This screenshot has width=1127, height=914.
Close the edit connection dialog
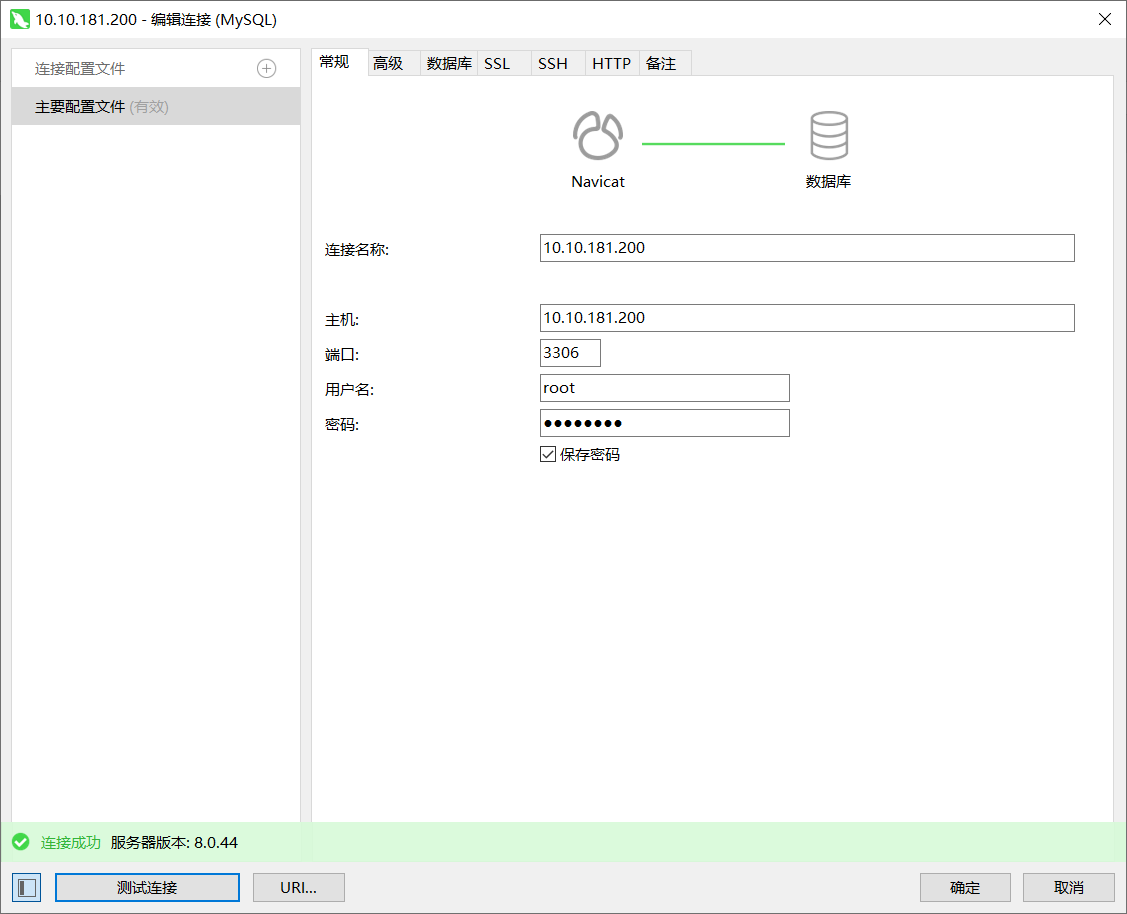[1105, 19]
